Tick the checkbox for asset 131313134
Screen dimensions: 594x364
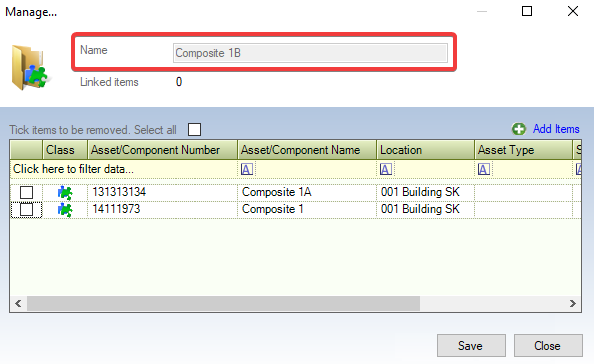26,192
